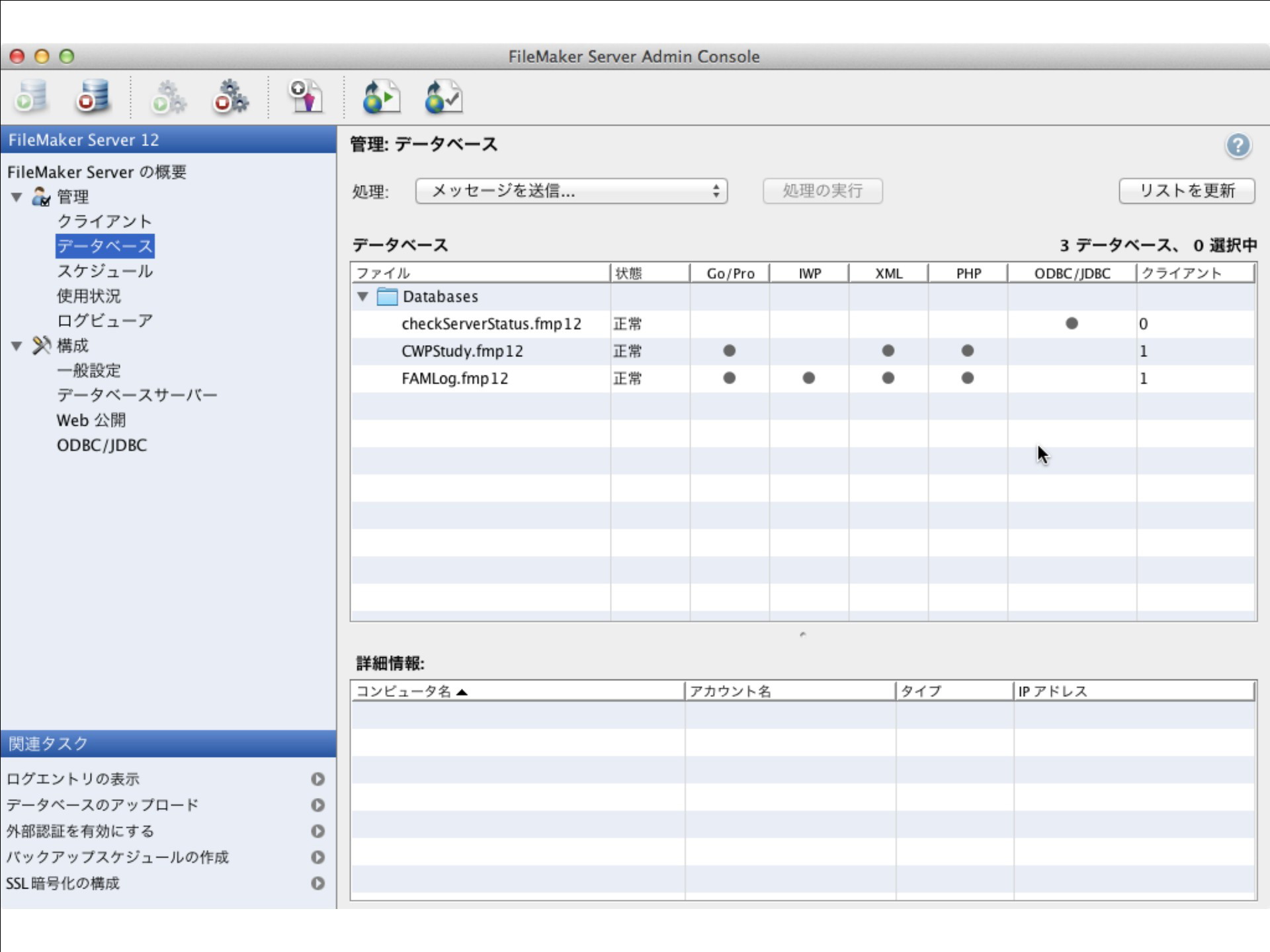The height and width of the screenshot is (952, 1270).
Task: Click the Start Page globe toolbar icon
Action: pyautogui.click(x=382, y=97)
